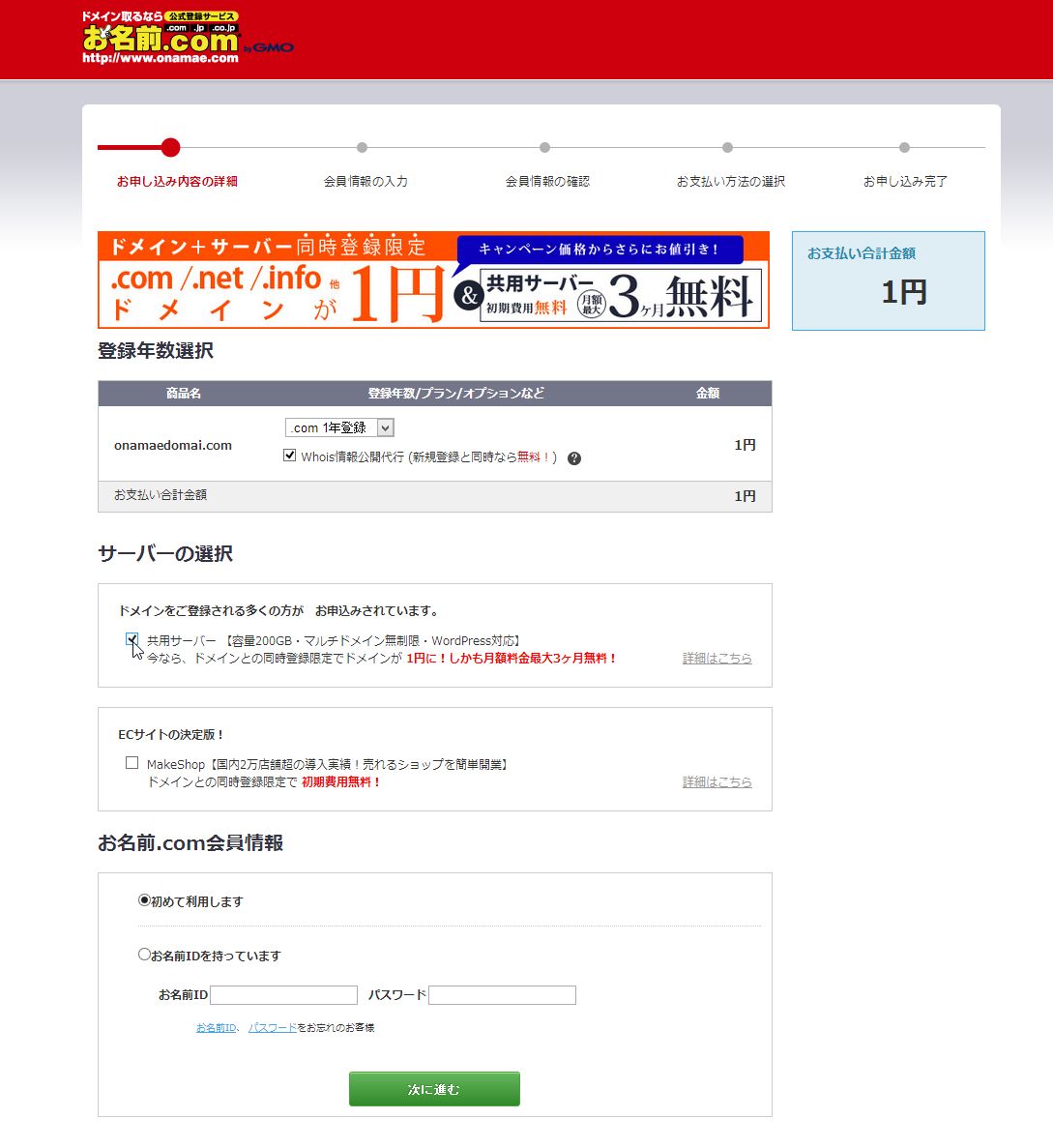Click the green 次に進む button

click(435, 1089)
